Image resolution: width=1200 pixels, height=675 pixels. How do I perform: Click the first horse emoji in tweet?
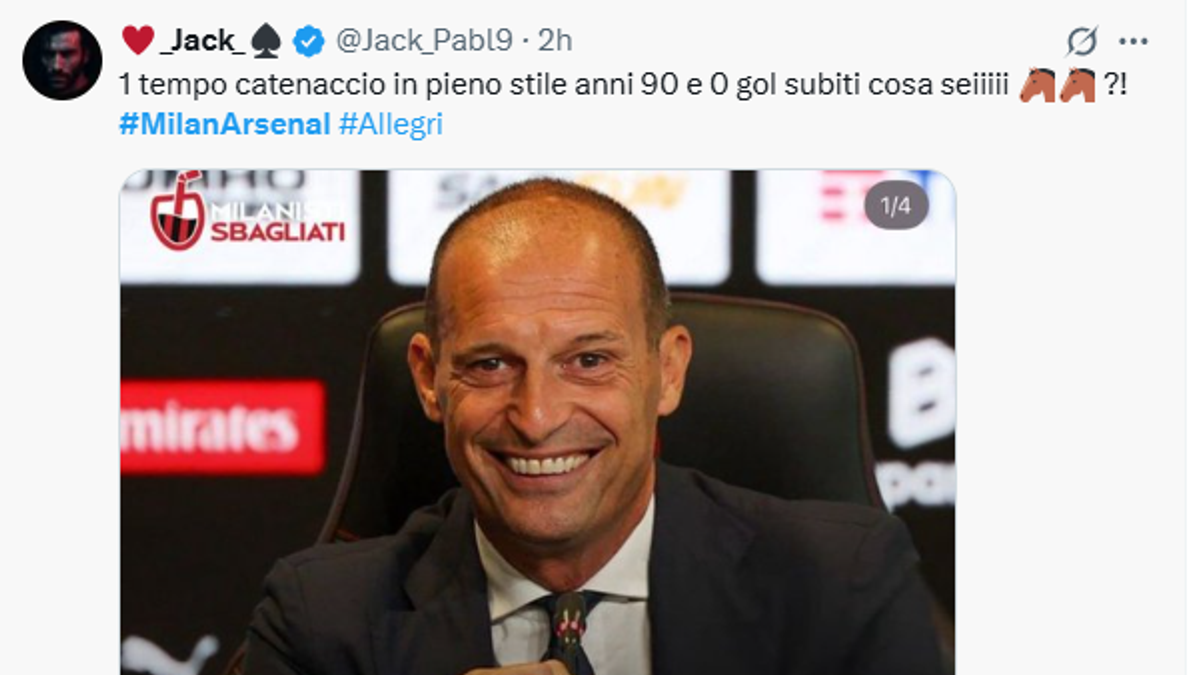click(1038, 86)
